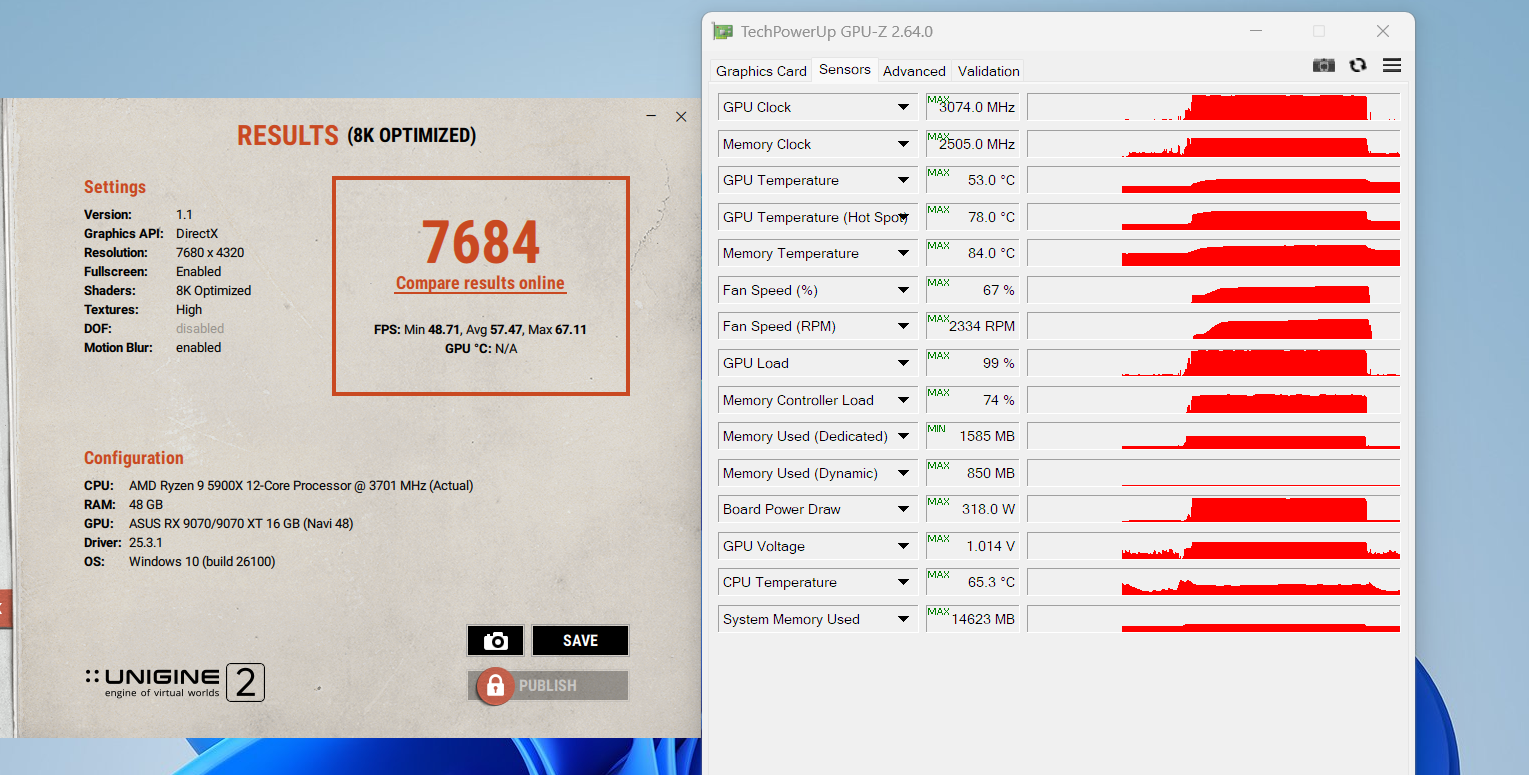Open the GPU Temperature (Hot Spot) dropdown
The image size is (1529, 775).
tap(903, 217)
